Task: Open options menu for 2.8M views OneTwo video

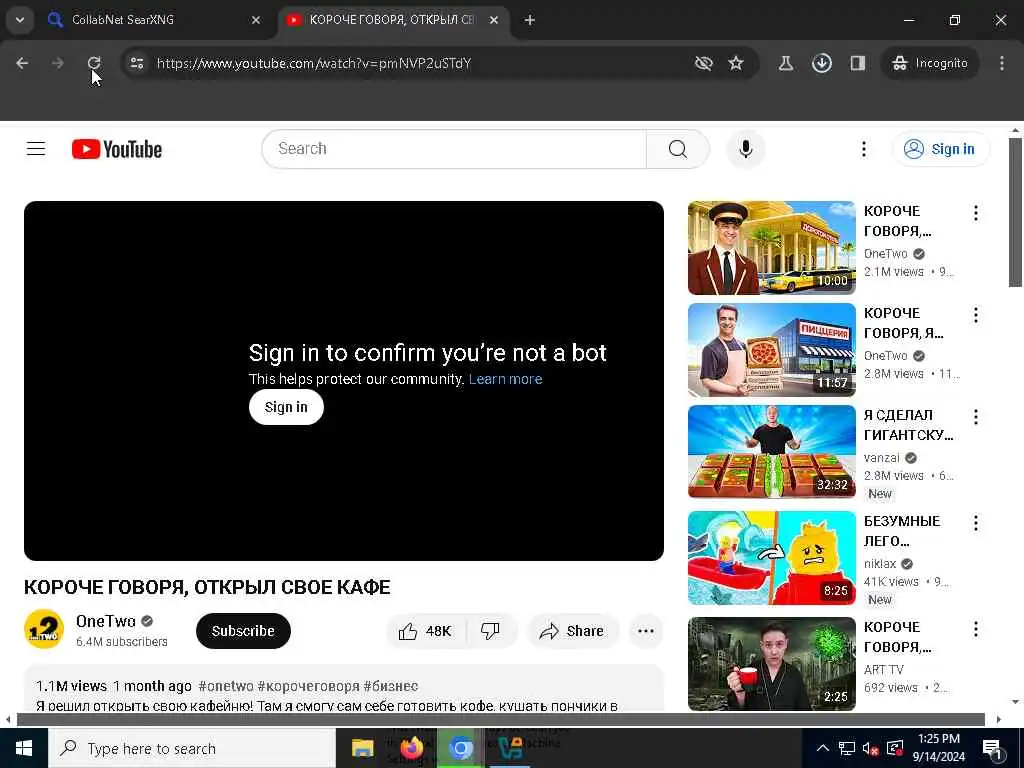Action: pos(976,315)
